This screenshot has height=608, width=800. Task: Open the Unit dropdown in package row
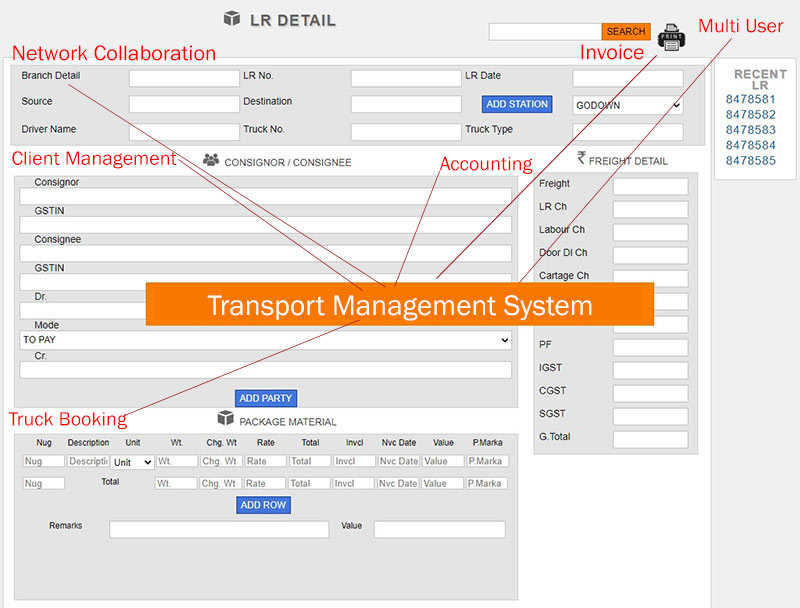pos(132,462)
